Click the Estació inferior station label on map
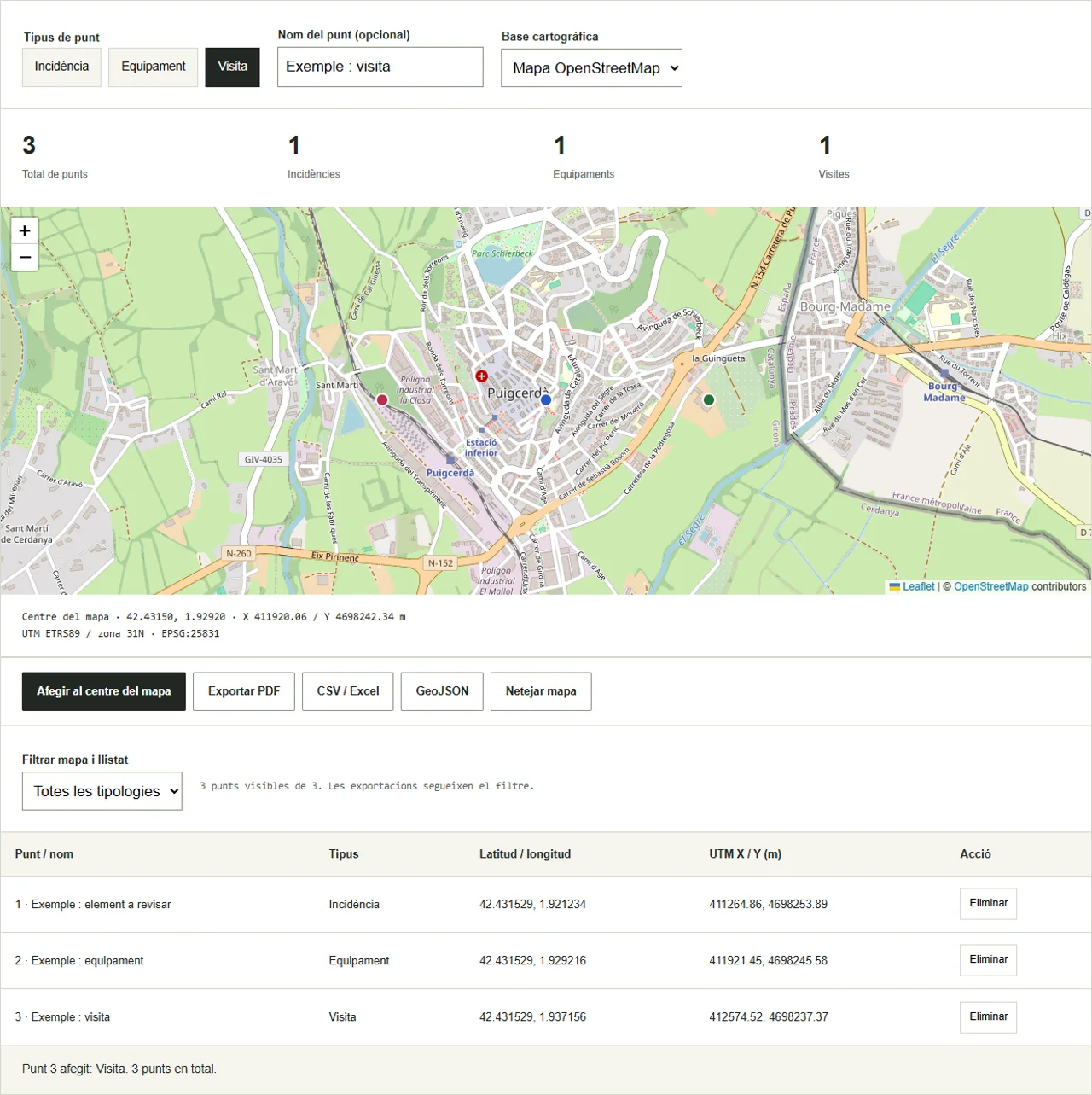This screenshot has height=1095, width=1092. (481, 447)
